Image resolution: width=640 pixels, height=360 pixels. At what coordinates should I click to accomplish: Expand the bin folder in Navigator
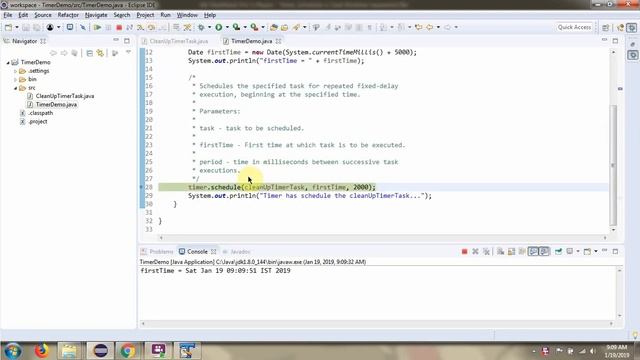(16, 80)
